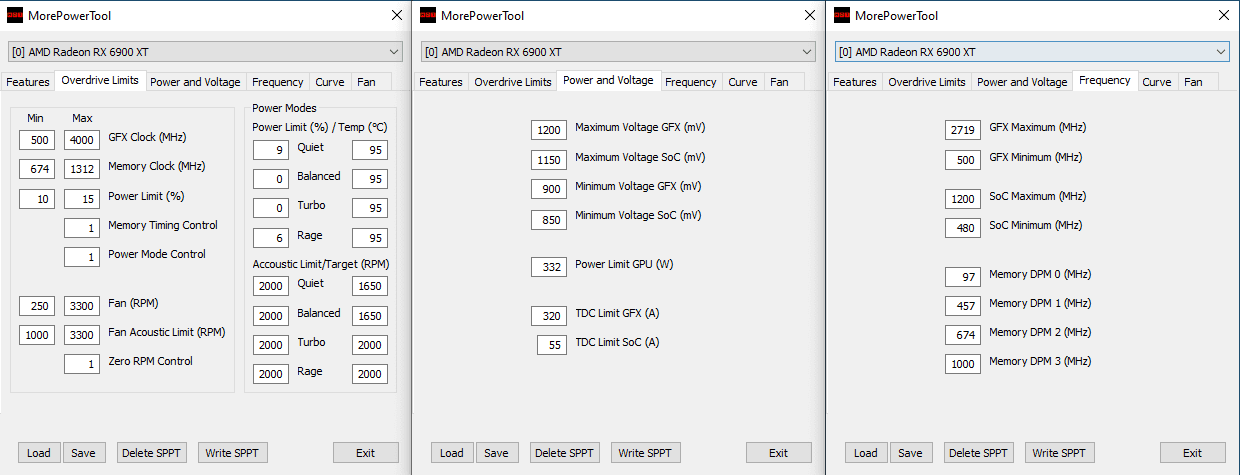Click Rage power limit field showing 6
Image resolution: width=1240 pixels, height=475 pixels.
[270, 238]
